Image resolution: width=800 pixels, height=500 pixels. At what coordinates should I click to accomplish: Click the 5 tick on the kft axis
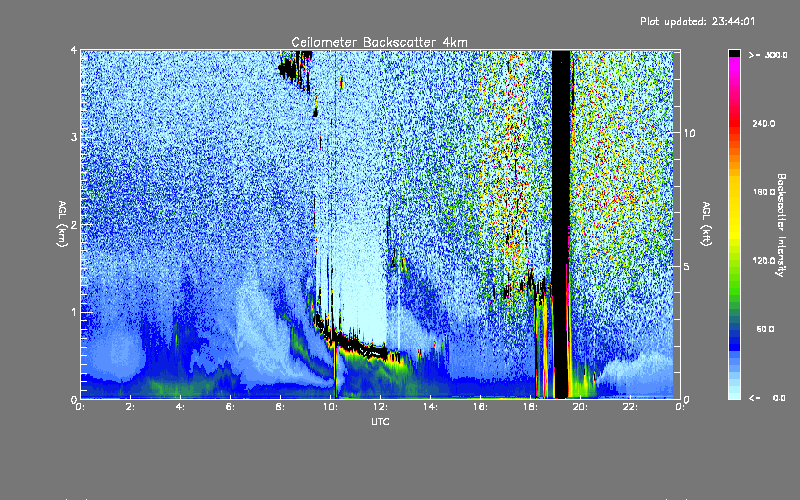click(x=687, y=266)
